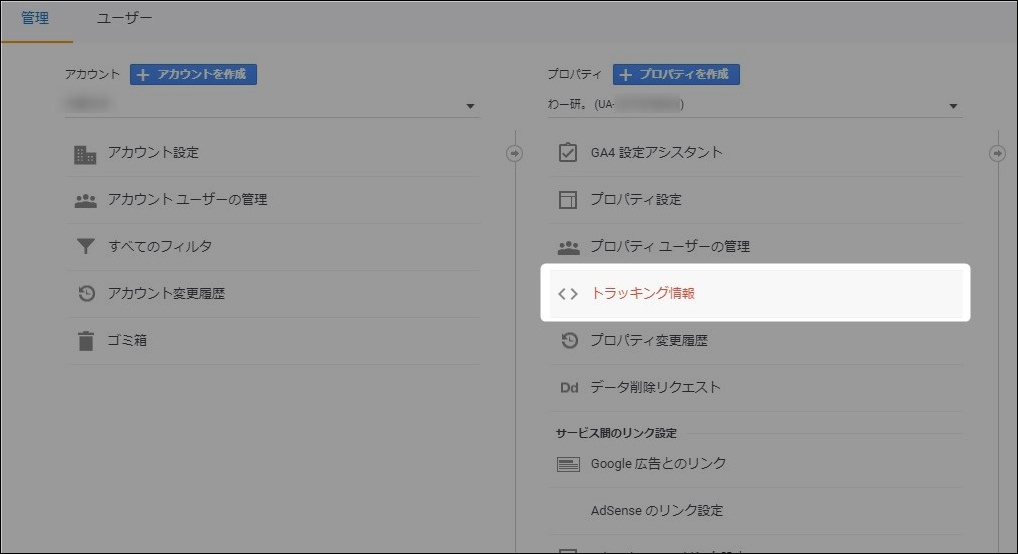Click the building icon beside アカウント設定

(86, 154)
